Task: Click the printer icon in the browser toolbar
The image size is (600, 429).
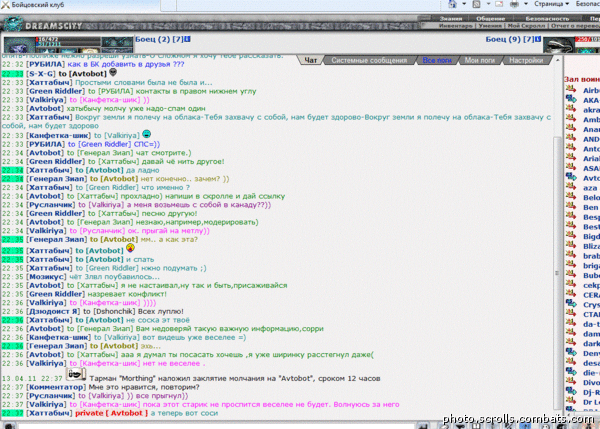Action: pos(515,4)
